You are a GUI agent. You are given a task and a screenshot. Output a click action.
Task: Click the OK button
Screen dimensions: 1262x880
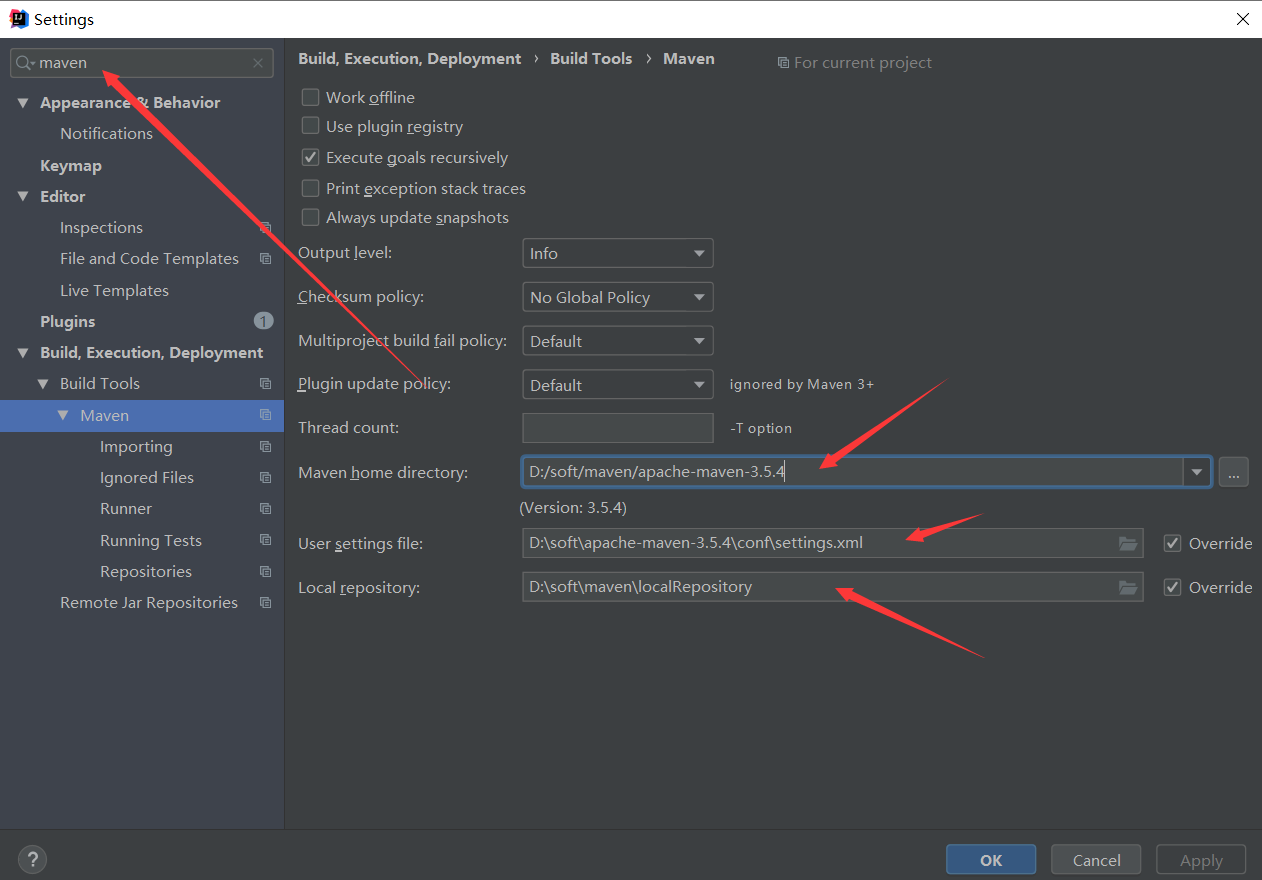click(991, 860)
